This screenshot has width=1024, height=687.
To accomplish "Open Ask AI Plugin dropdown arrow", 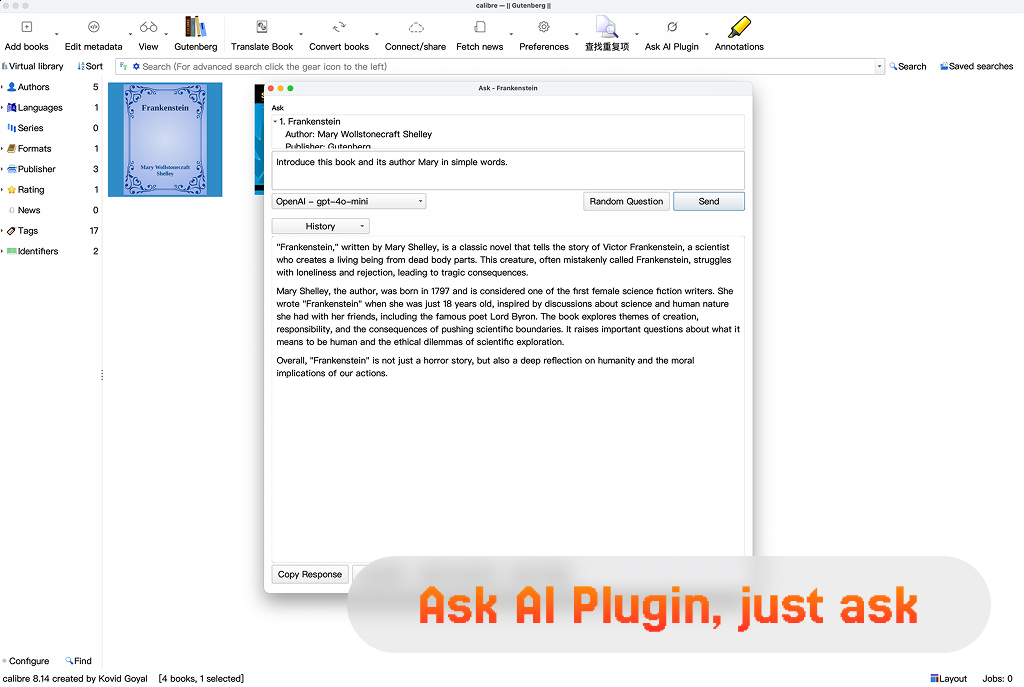I will tap(707, 34).
